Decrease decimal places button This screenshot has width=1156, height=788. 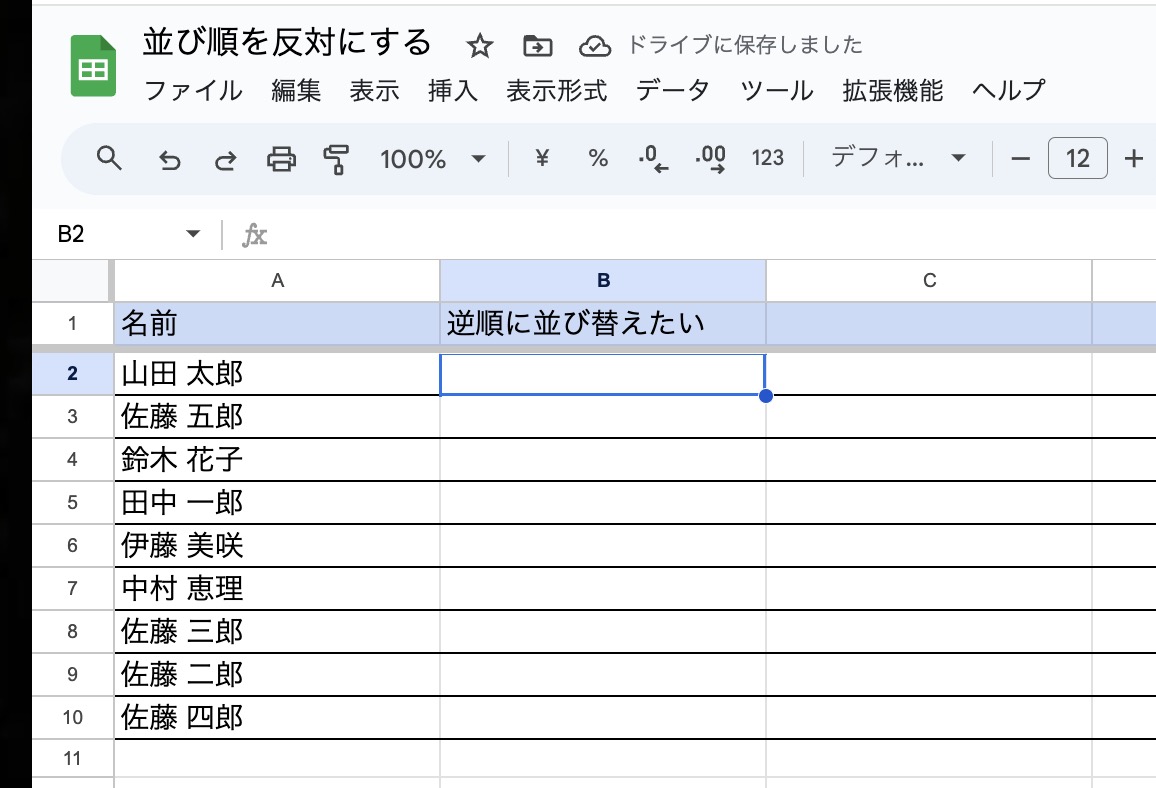[653, 159]
